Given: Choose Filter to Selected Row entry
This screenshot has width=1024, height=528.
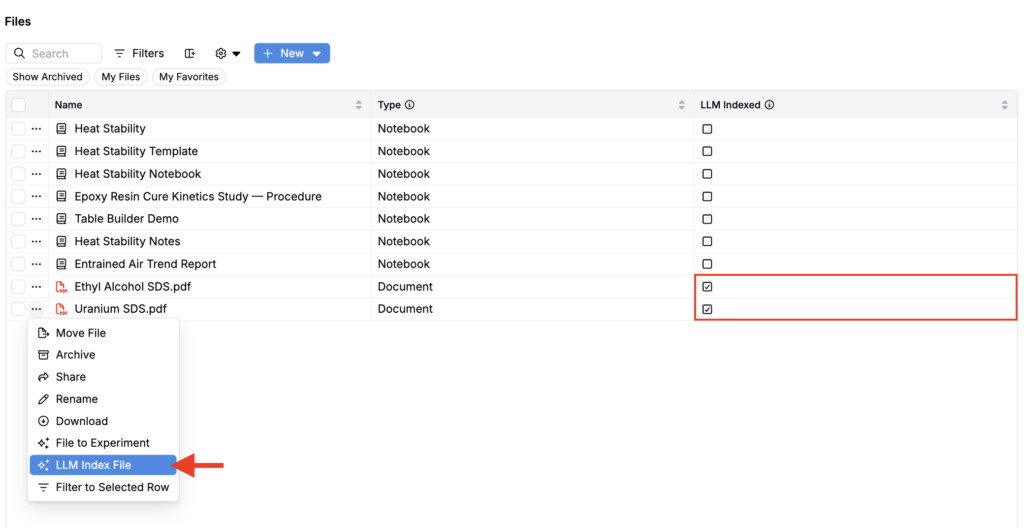Looking at the screenshot, I should pos(103,487).
